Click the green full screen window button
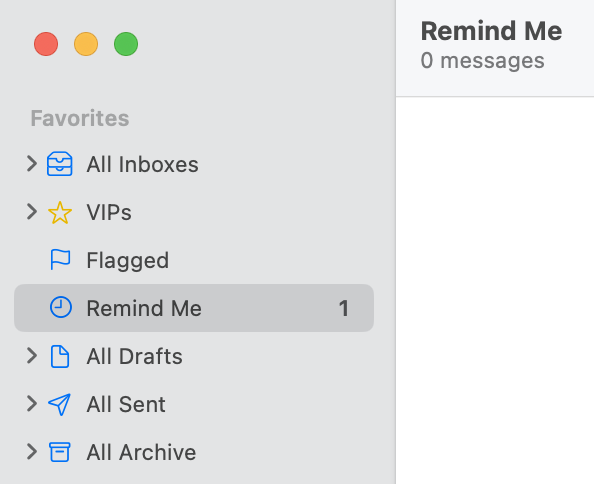Image resolution: width=594 pixels, height=484 pixels. tap(126, 44)
